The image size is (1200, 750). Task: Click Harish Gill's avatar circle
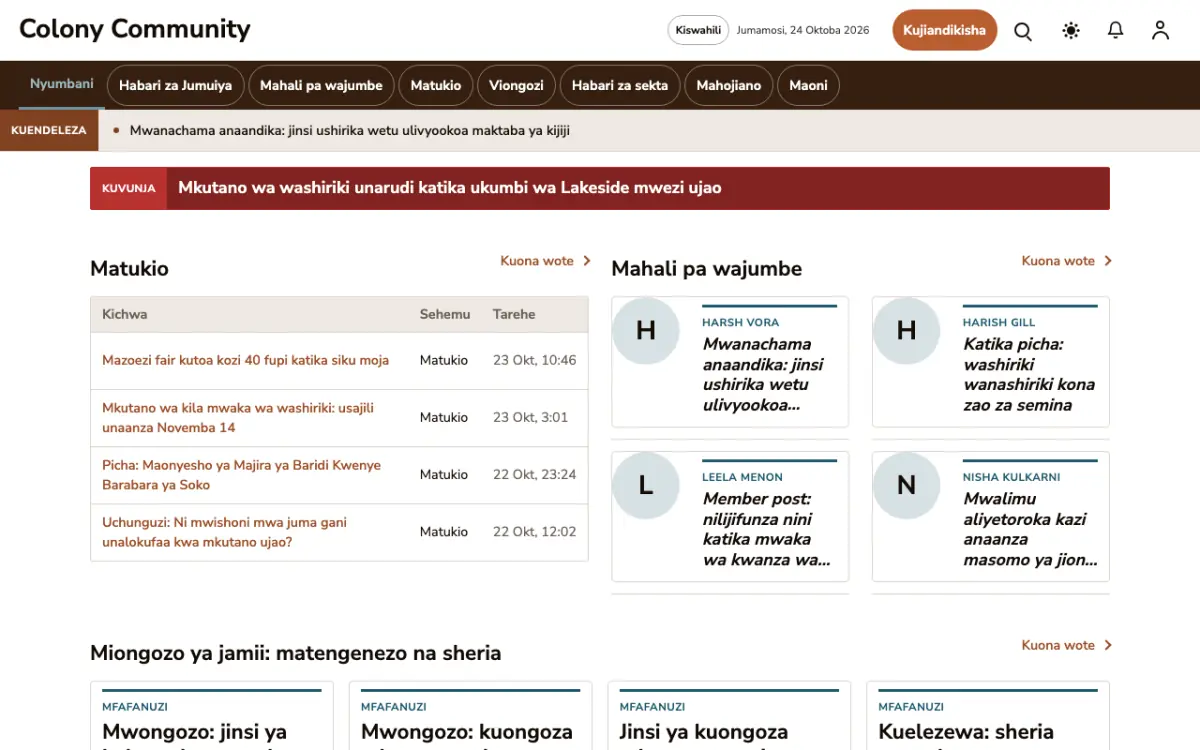click(906, 330)
